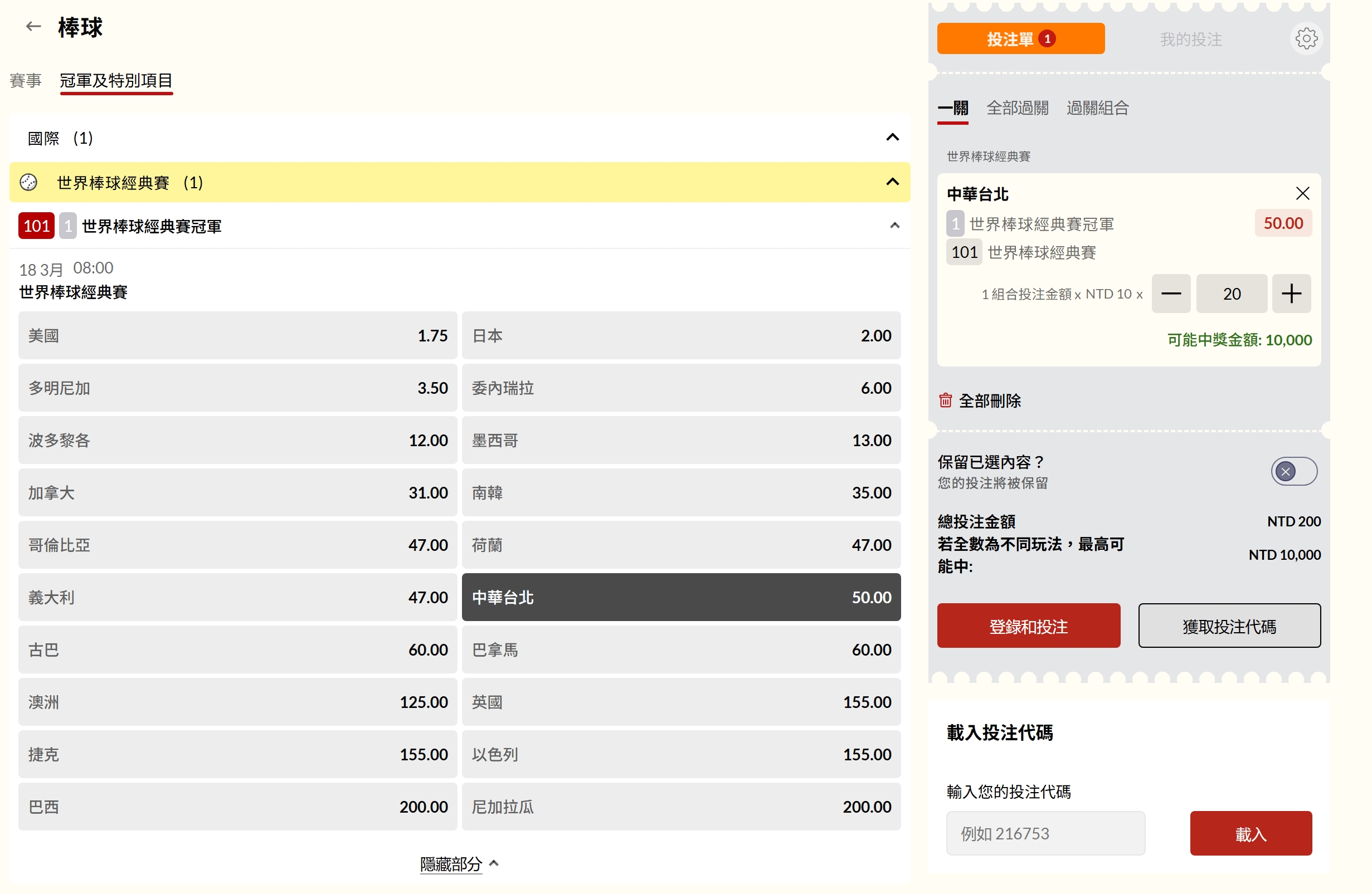The width and height of the screenshot is (1372, 894).
Task: Collapse the 國際 (1) section
Action: coord(892,138)
